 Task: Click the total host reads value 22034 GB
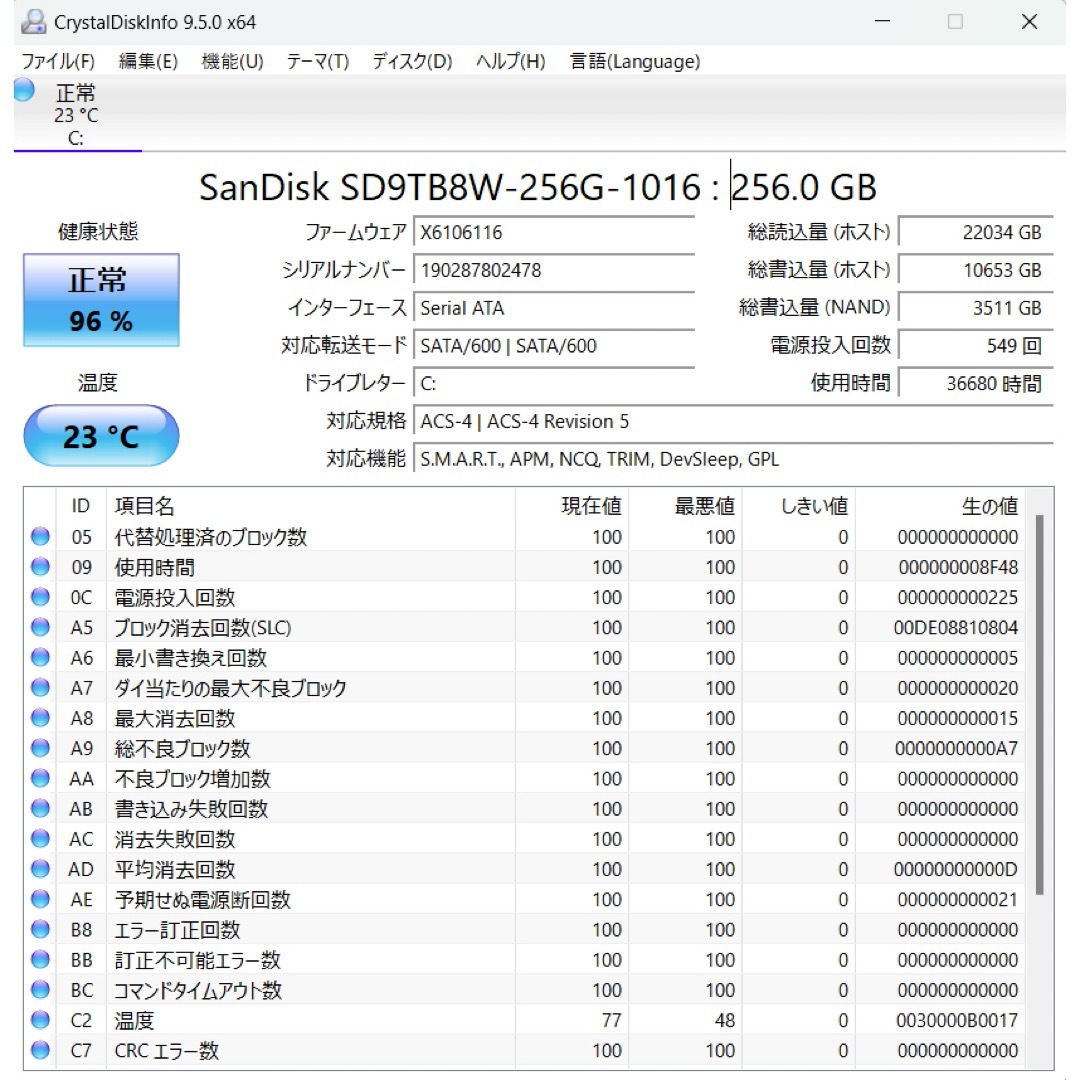click(976, 232)
